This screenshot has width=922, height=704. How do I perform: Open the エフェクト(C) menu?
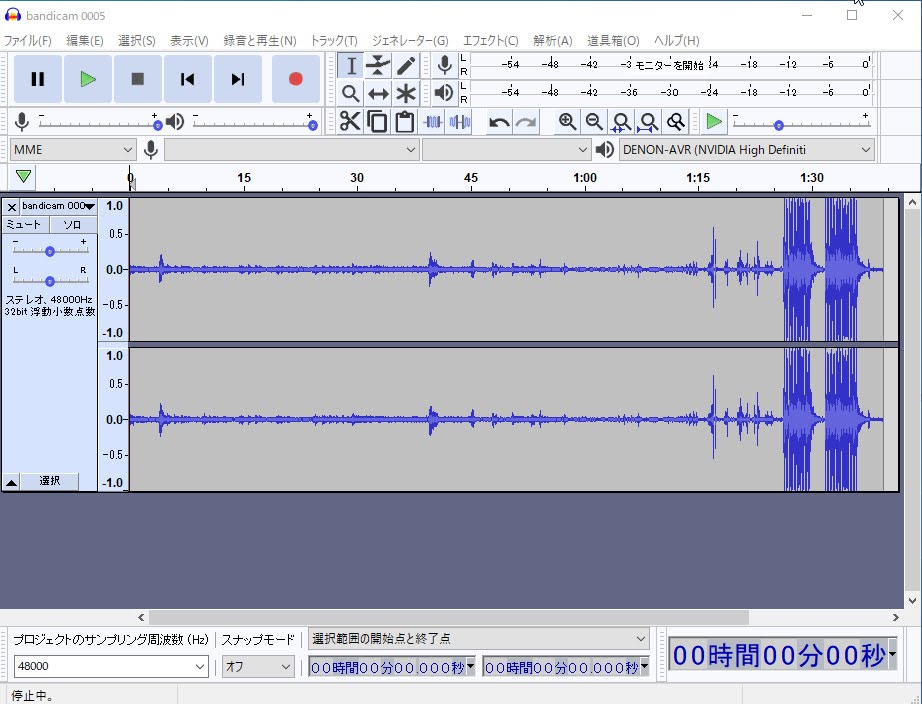click(490, 41)
